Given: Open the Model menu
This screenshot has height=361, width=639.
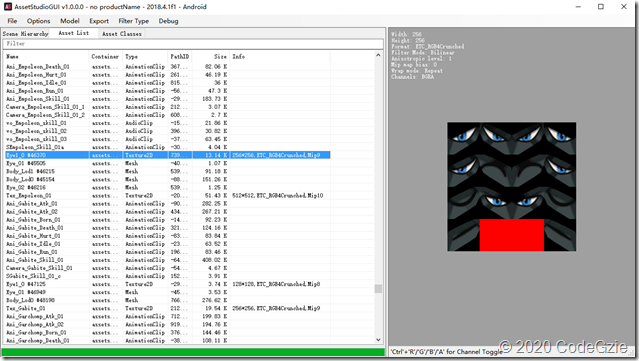Looking at the screenshot, I should point(70,21).
